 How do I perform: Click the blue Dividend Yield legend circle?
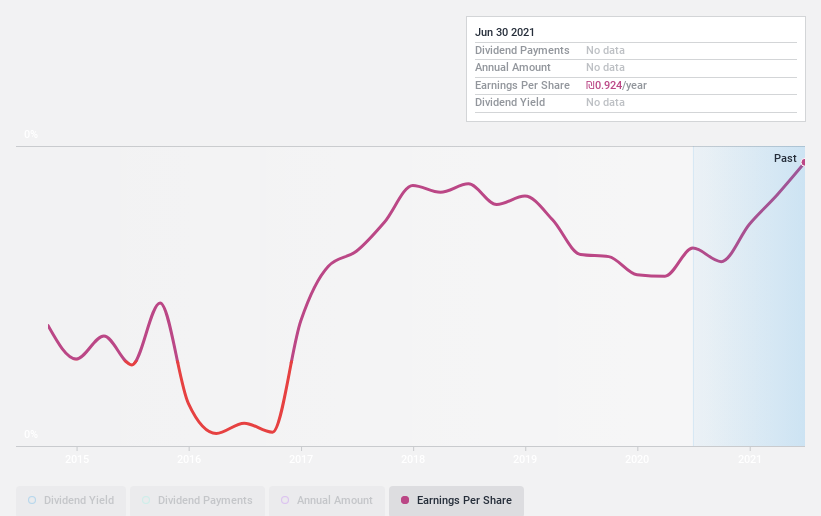pos(32,500)
